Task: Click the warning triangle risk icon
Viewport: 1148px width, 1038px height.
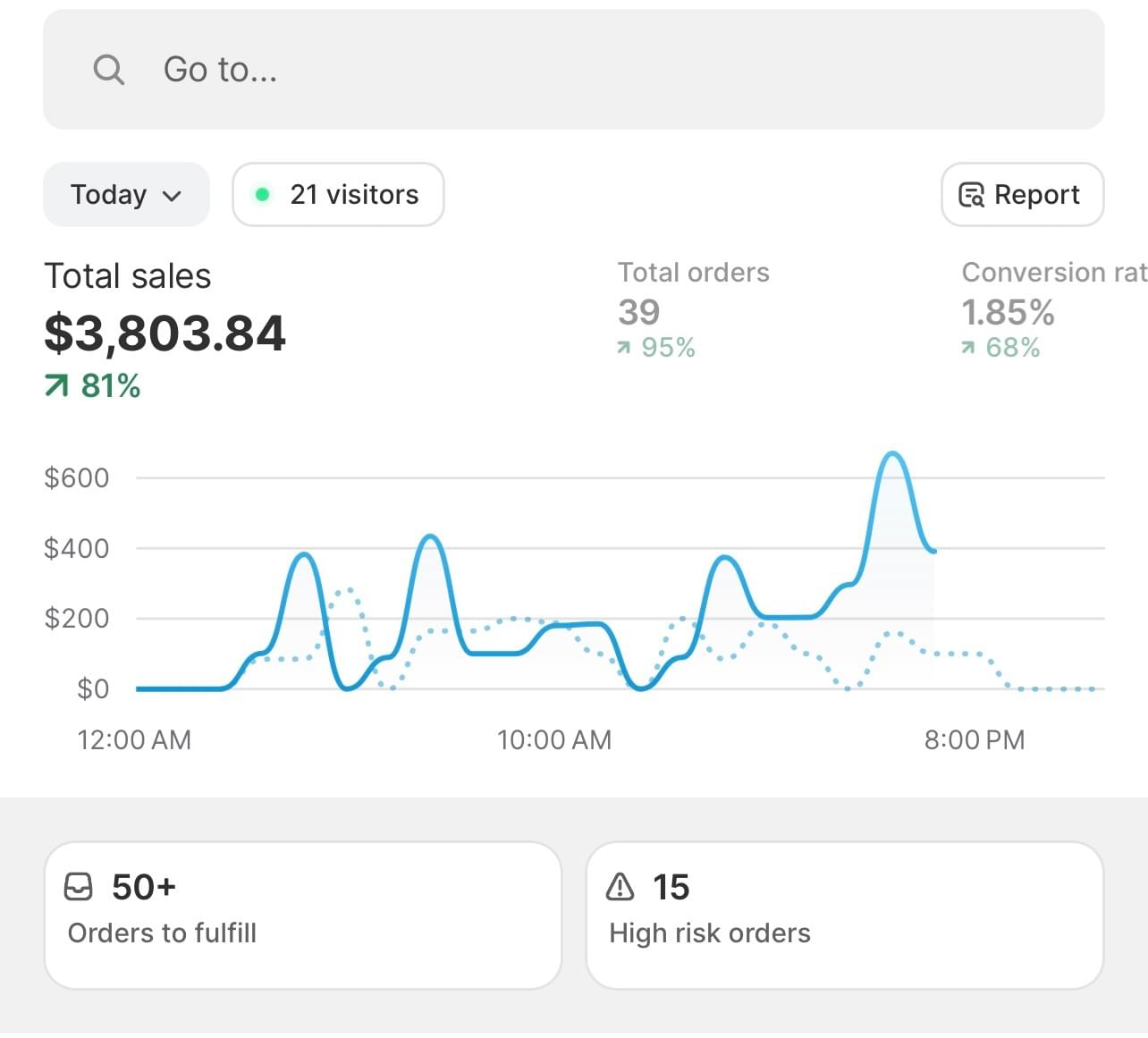Action: pos(620,887)
